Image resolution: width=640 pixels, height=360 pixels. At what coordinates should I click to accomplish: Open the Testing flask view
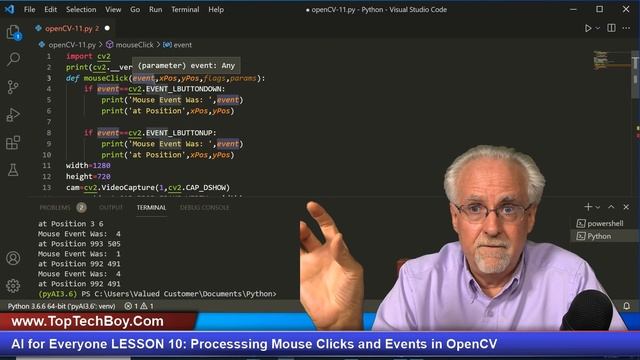[13, 170]
